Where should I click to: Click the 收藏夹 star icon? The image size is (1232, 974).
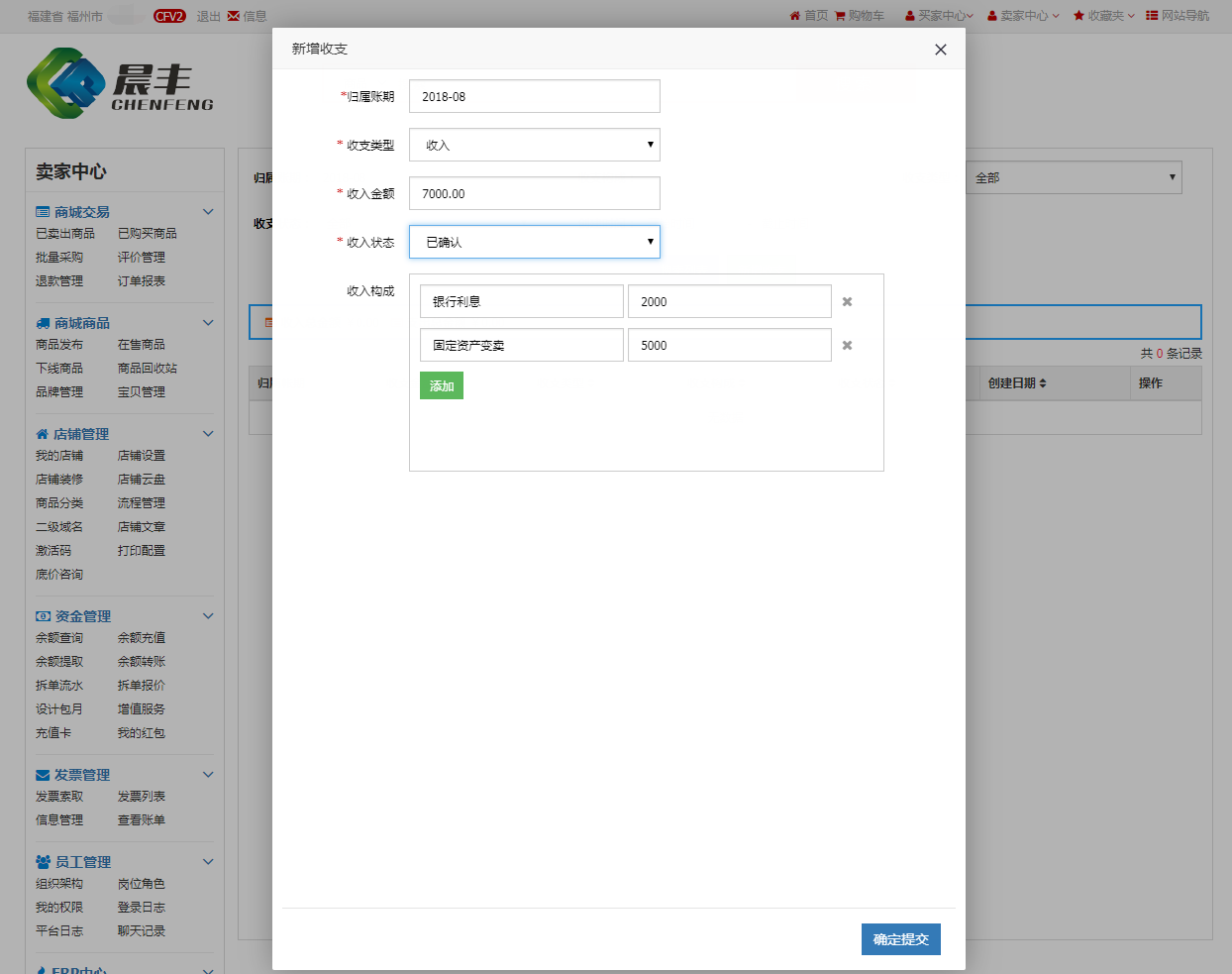[x=1078, y=16]
